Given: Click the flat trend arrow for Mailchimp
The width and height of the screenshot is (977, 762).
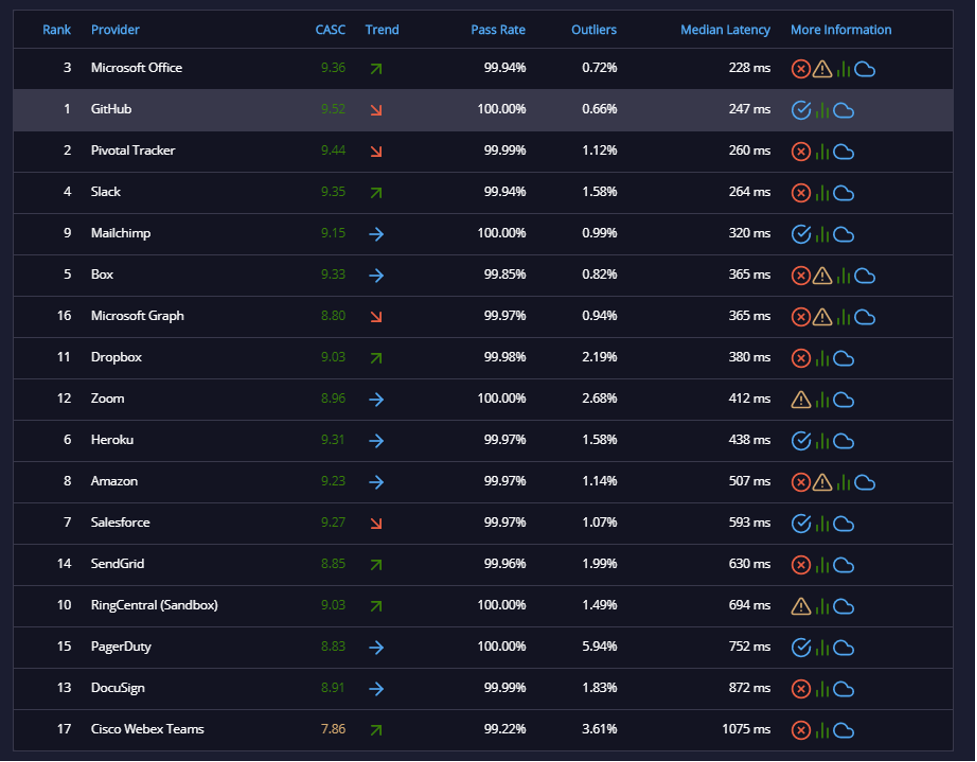Looking at the screenshot, I should click(x=376, y=234).
